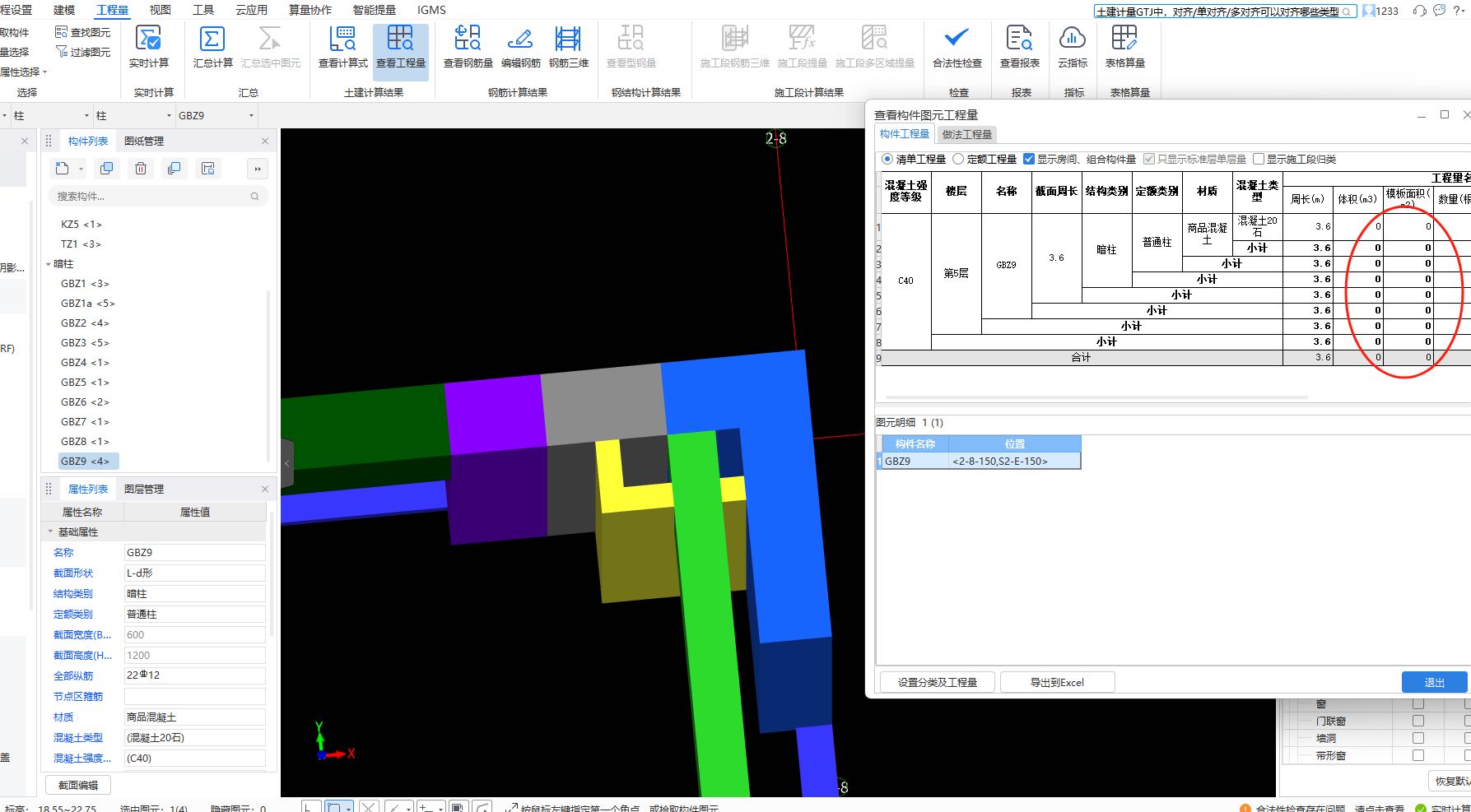Open the 工程量 ribbon tab
Image resolution: width=1471 pixels, height=812 pixels.
[113, 10]
